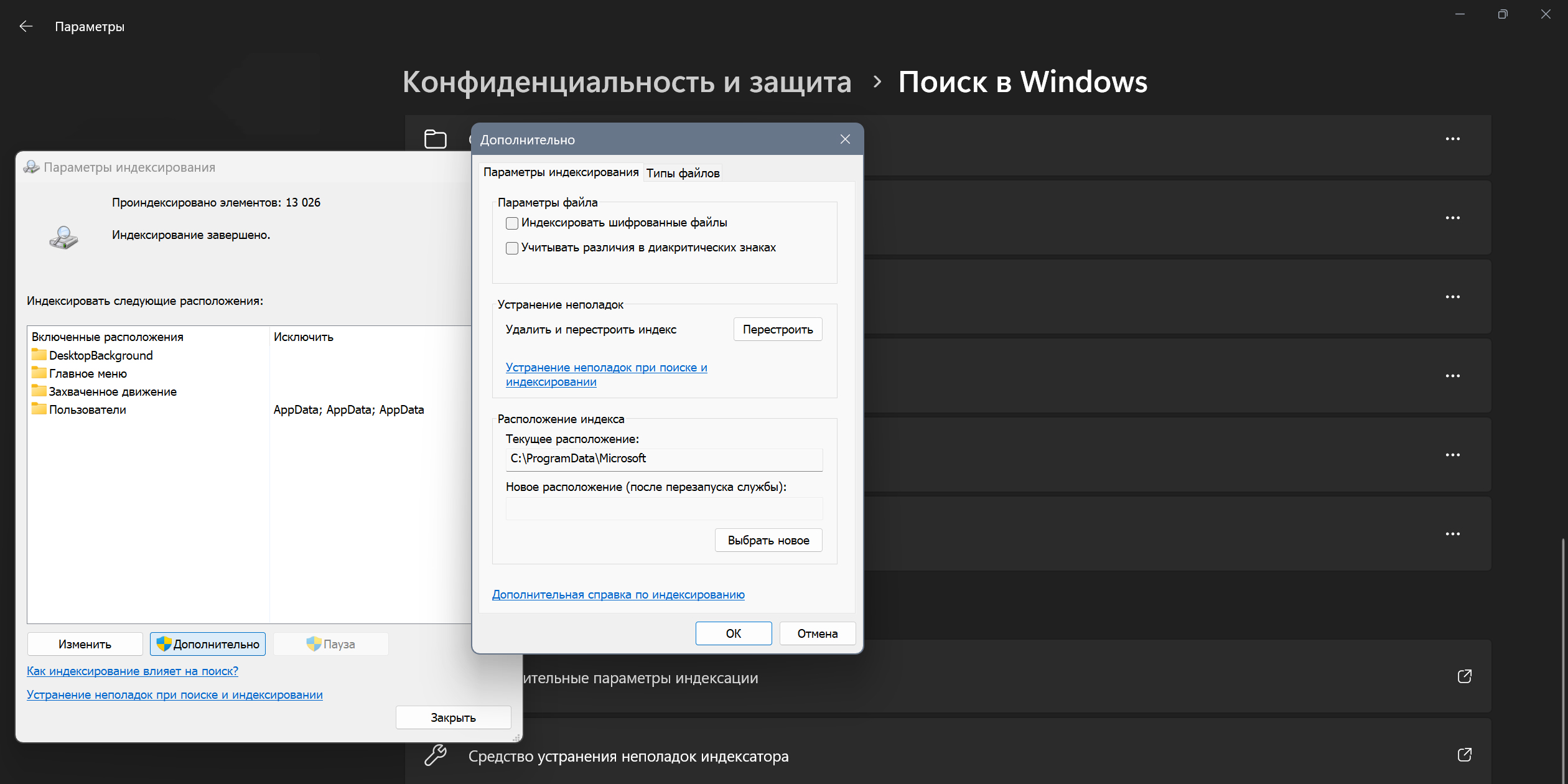
Task: Click the 'Пауза' button
Action: point(331,644)
